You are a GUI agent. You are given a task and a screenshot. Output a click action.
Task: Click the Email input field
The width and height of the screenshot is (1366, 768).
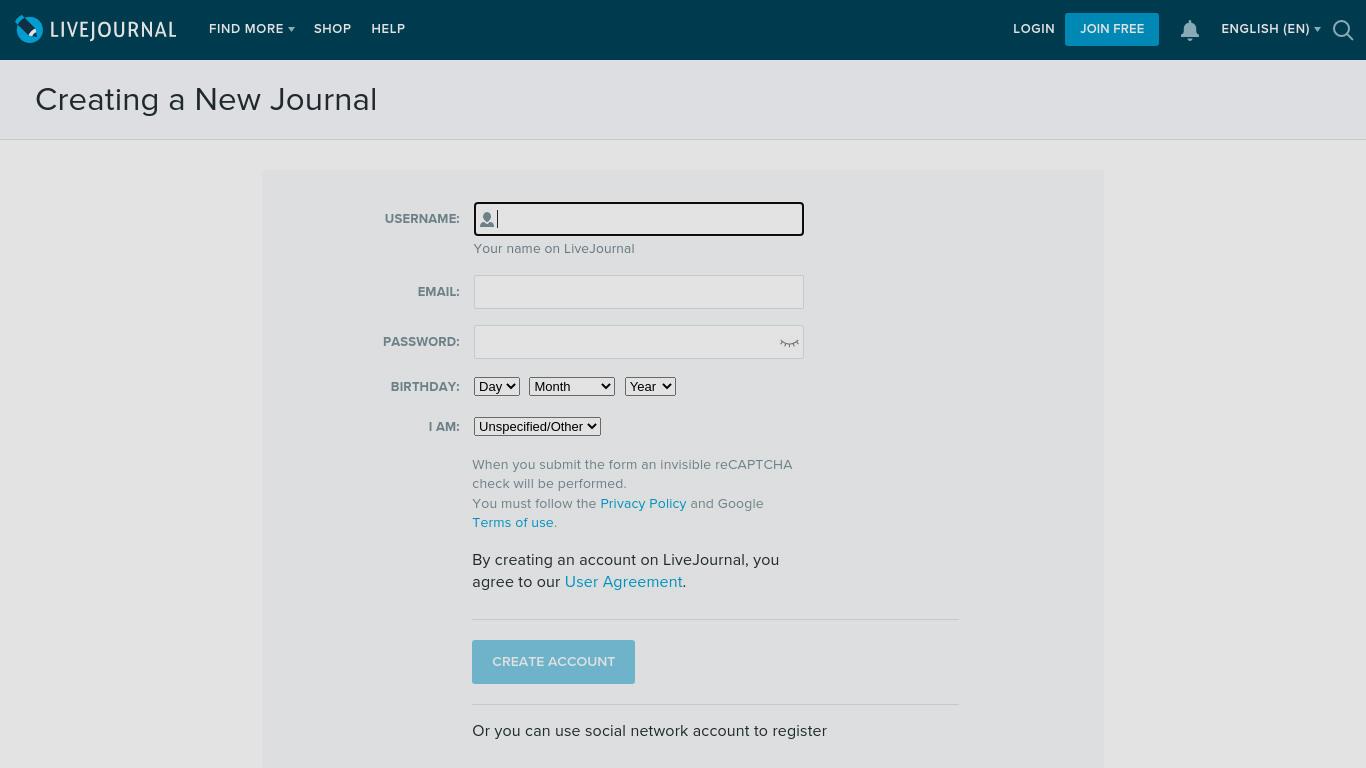pyautogui.click(x=639, y=292)
